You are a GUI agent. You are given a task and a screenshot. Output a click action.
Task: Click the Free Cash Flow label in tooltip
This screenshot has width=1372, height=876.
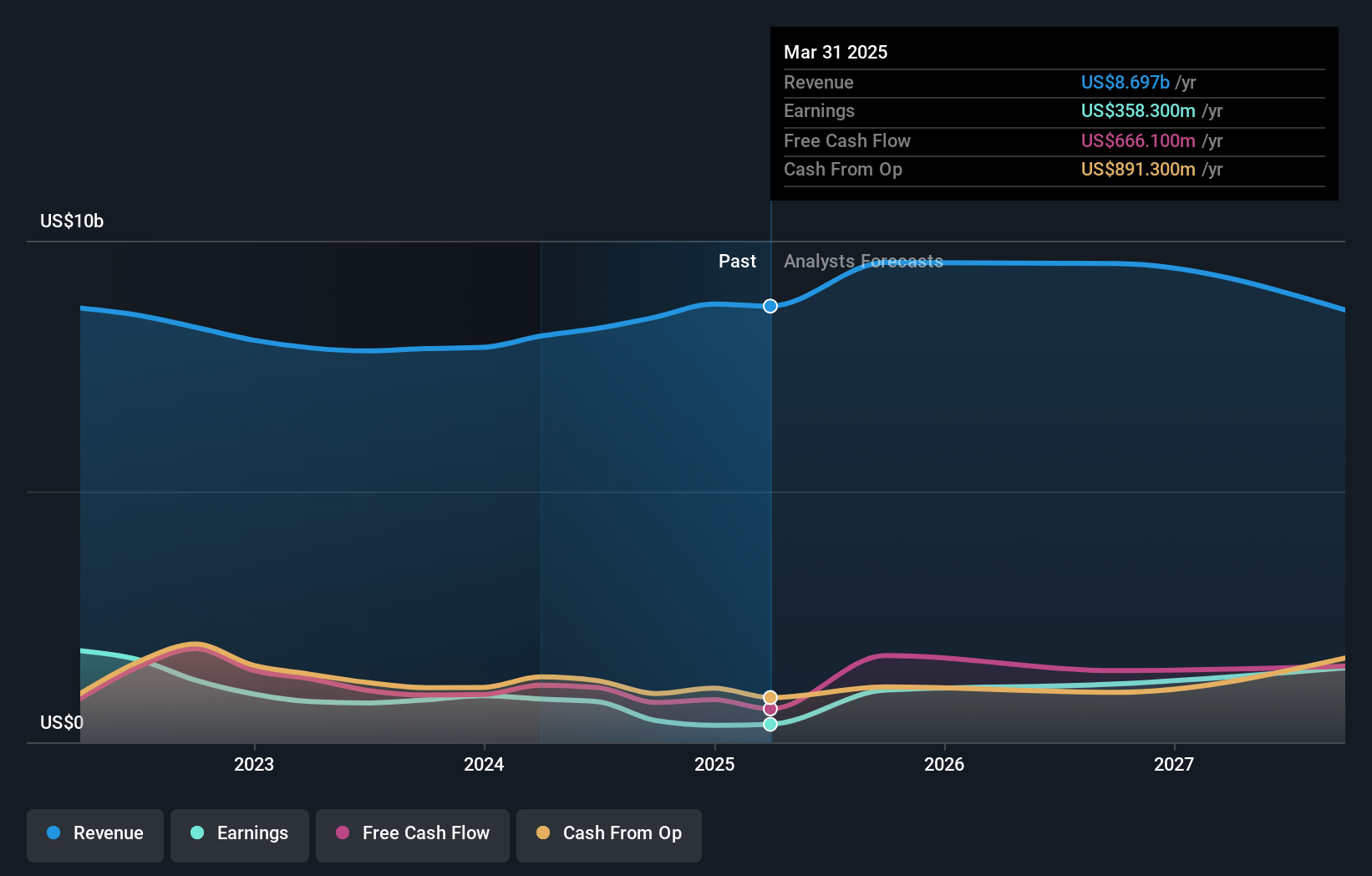847,140
